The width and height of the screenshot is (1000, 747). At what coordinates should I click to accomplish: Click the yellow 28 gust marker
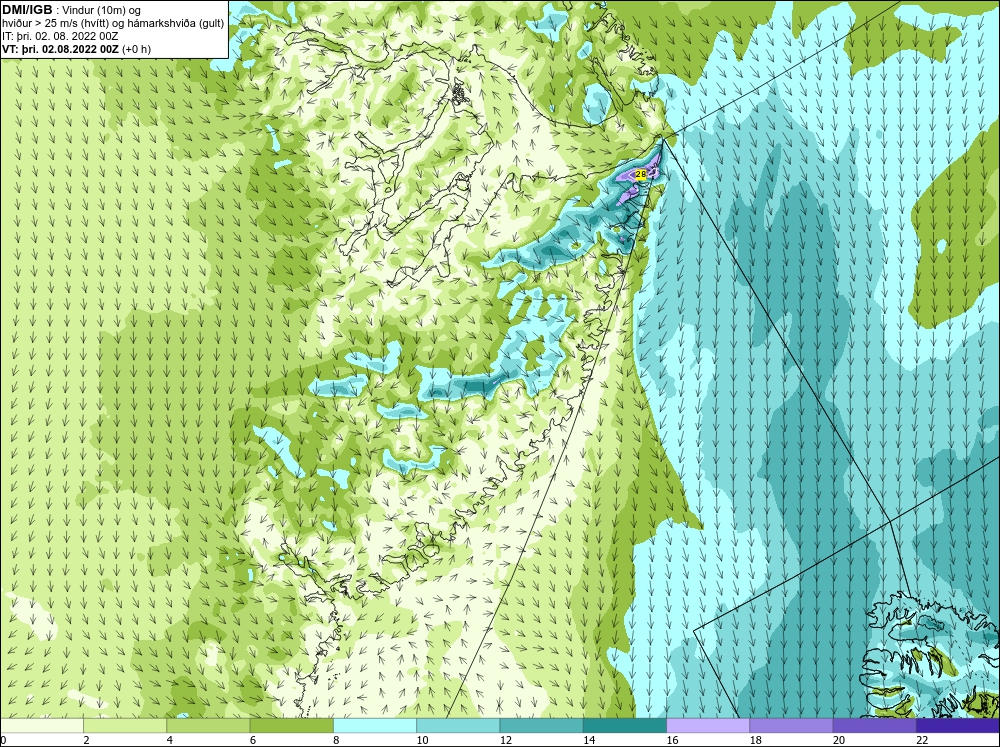coord(641,174)
